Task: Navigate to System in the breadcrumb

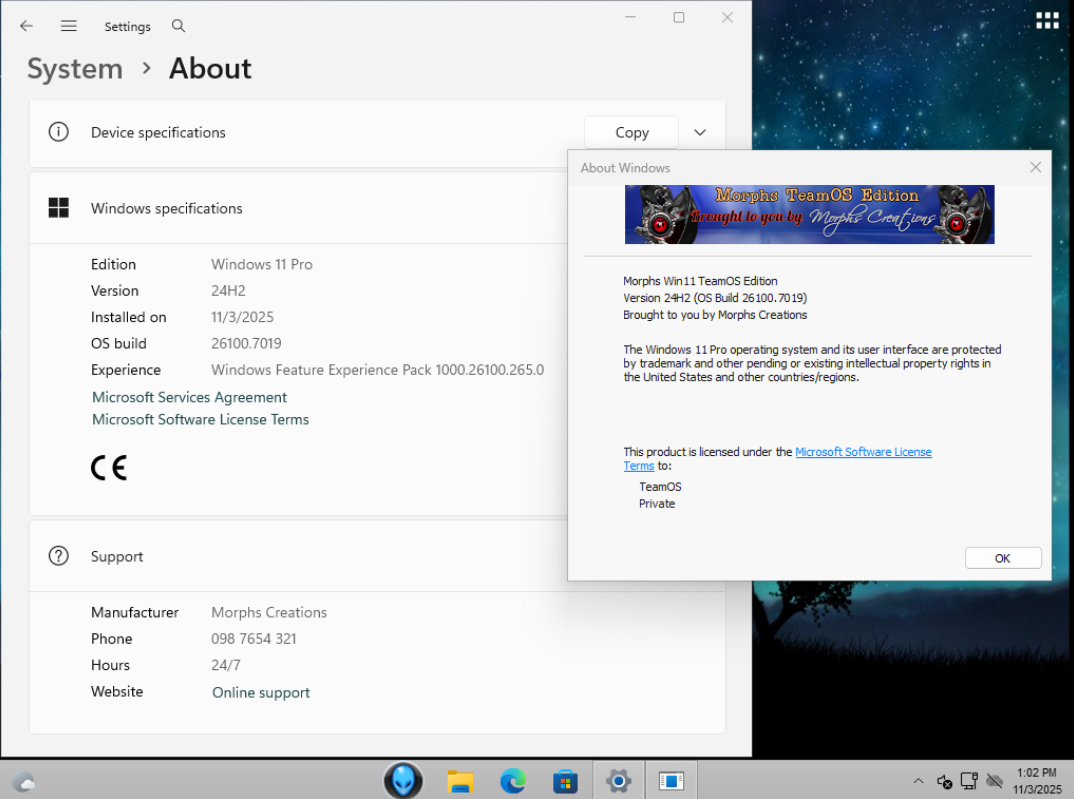Action: [x=75, y=69]
